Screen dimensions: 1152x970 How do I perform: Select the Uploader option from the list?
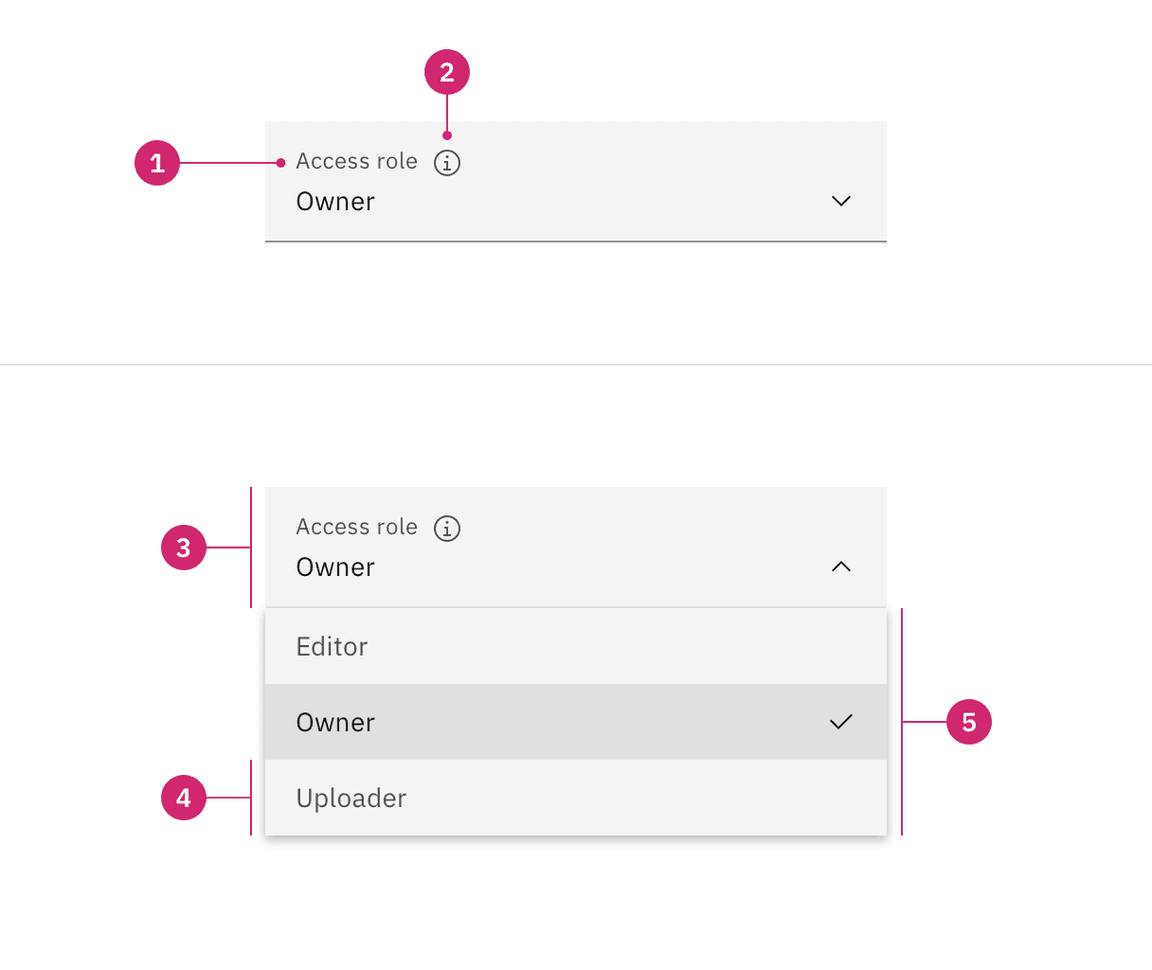[351, 798]
